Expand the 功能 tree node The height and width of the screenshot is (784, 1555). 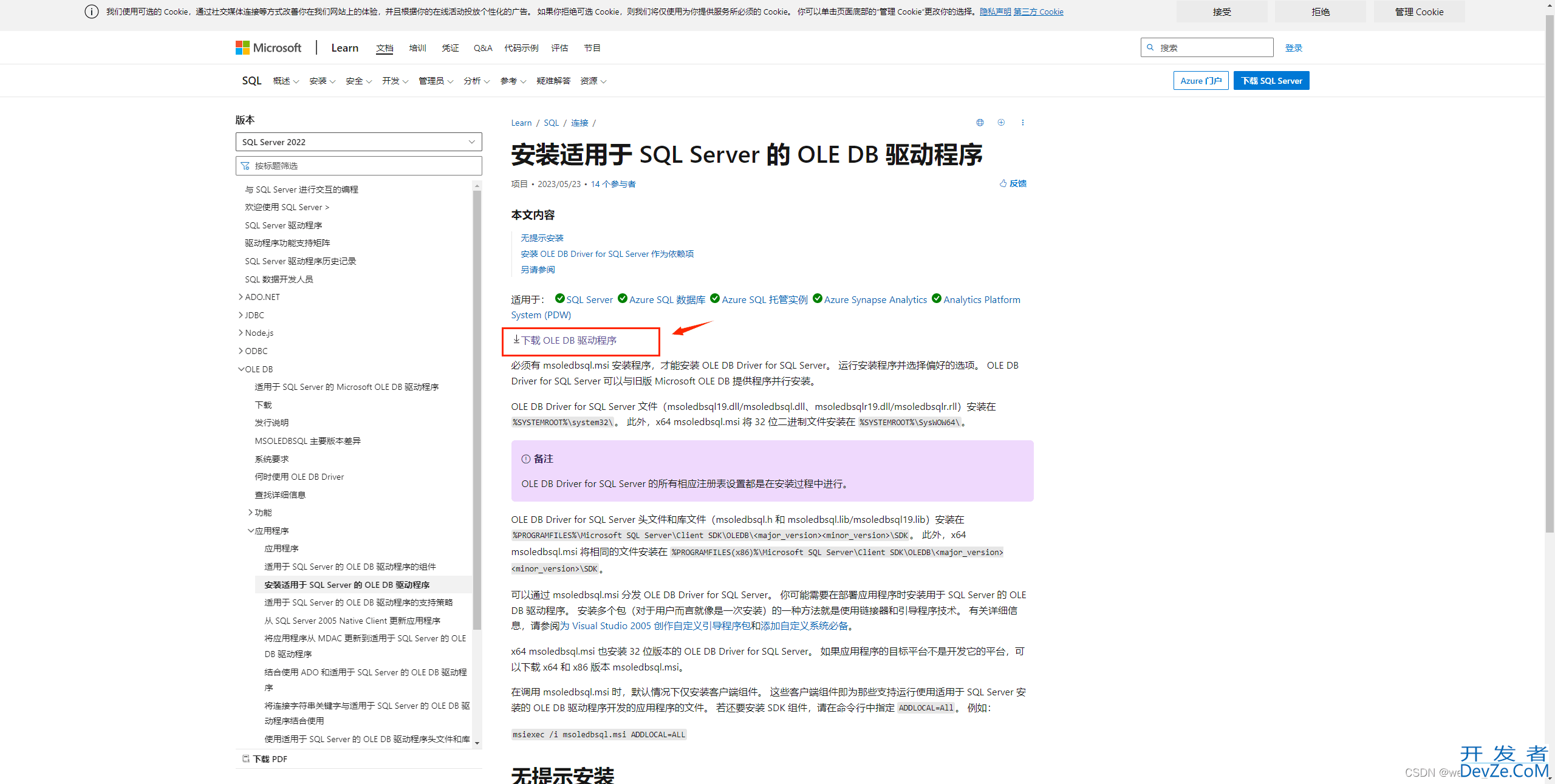coord(250,513)
